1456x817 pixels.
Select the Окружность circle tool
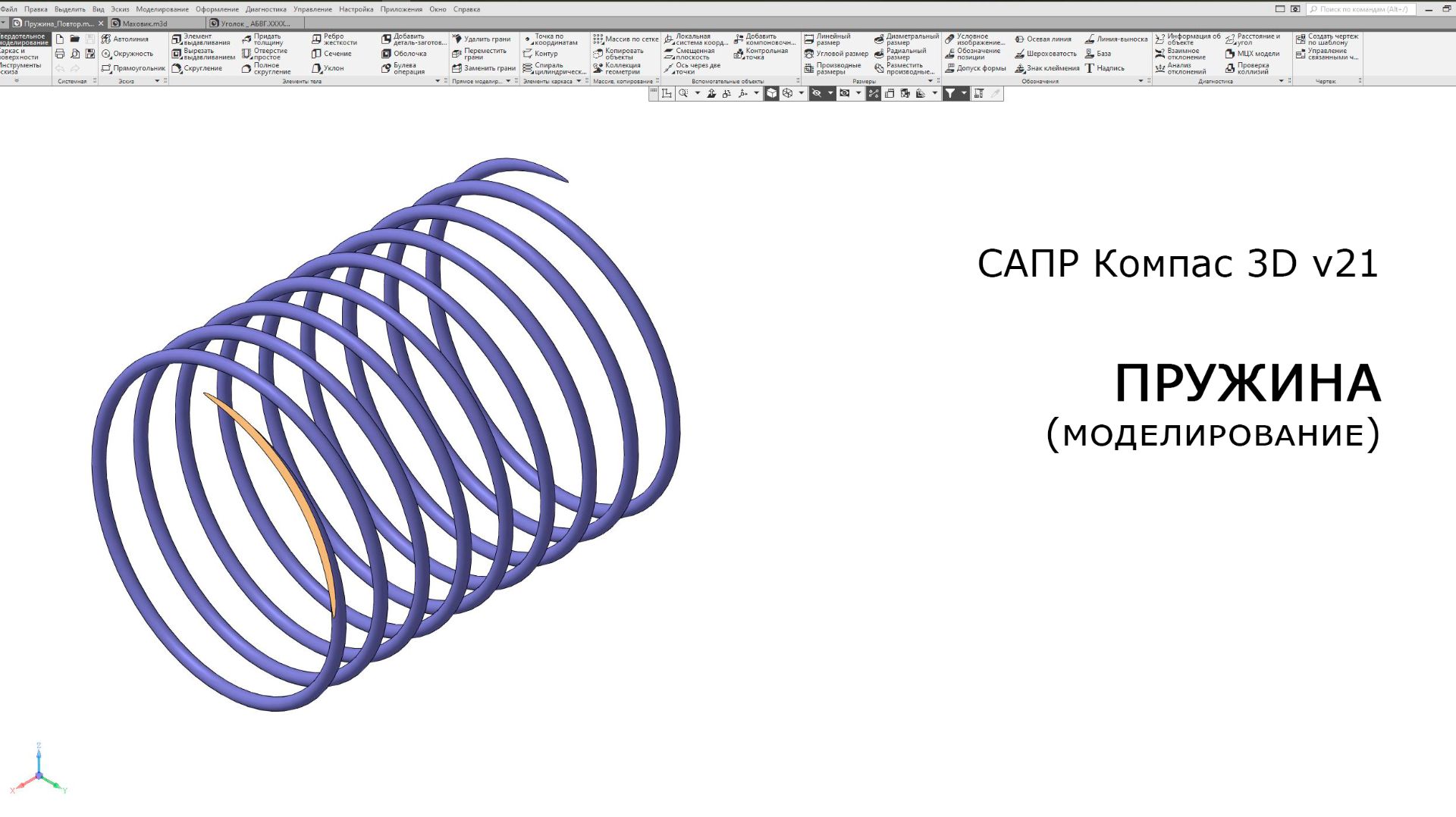127,54
